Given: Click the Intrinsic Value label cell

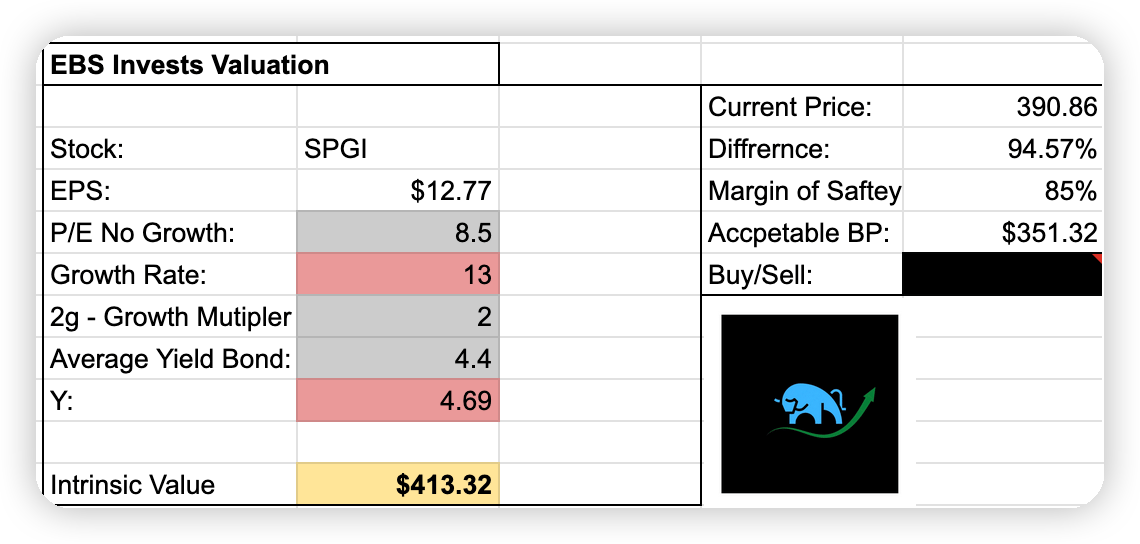Looking at the screenshot, I should coord(170,485).
